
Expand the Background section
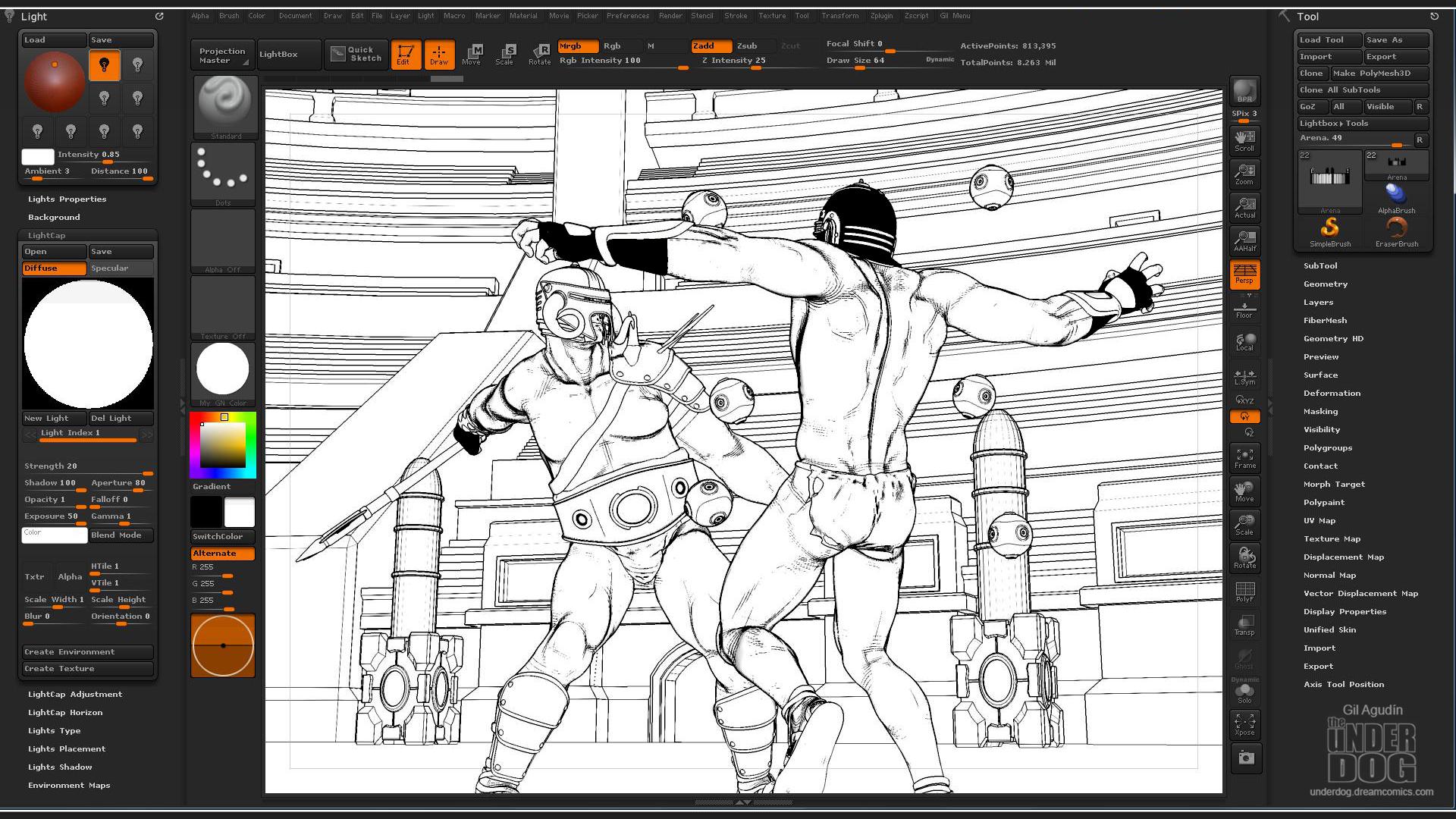click(x=54, y=218)
